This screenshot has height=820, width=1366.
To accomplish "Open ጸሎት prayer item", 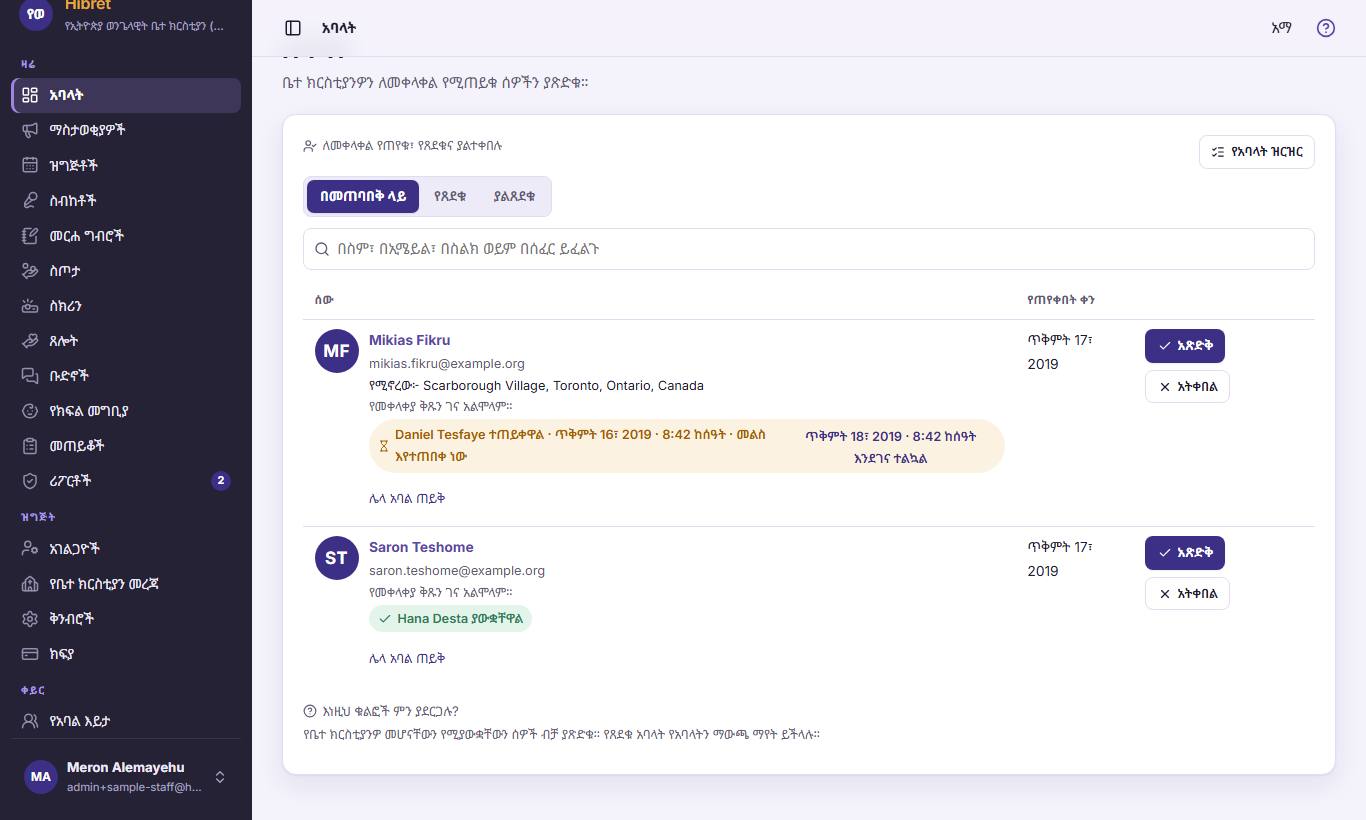I will click(126, 341).
